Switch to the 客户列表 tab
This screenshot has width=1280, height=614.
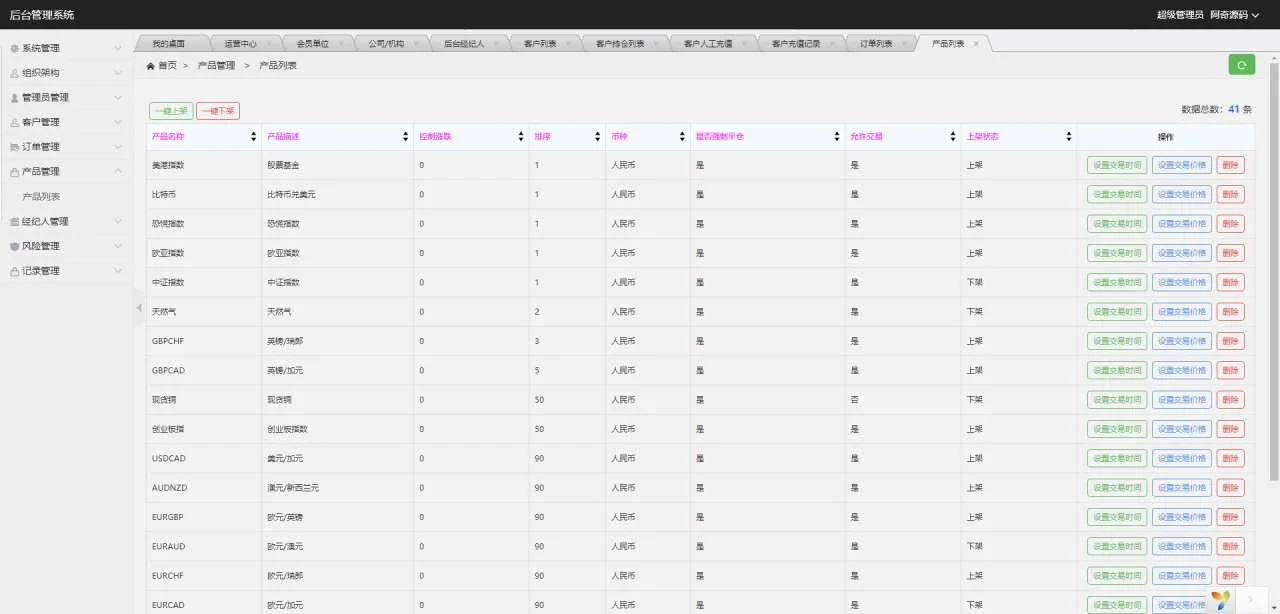(x=540, y=44)
